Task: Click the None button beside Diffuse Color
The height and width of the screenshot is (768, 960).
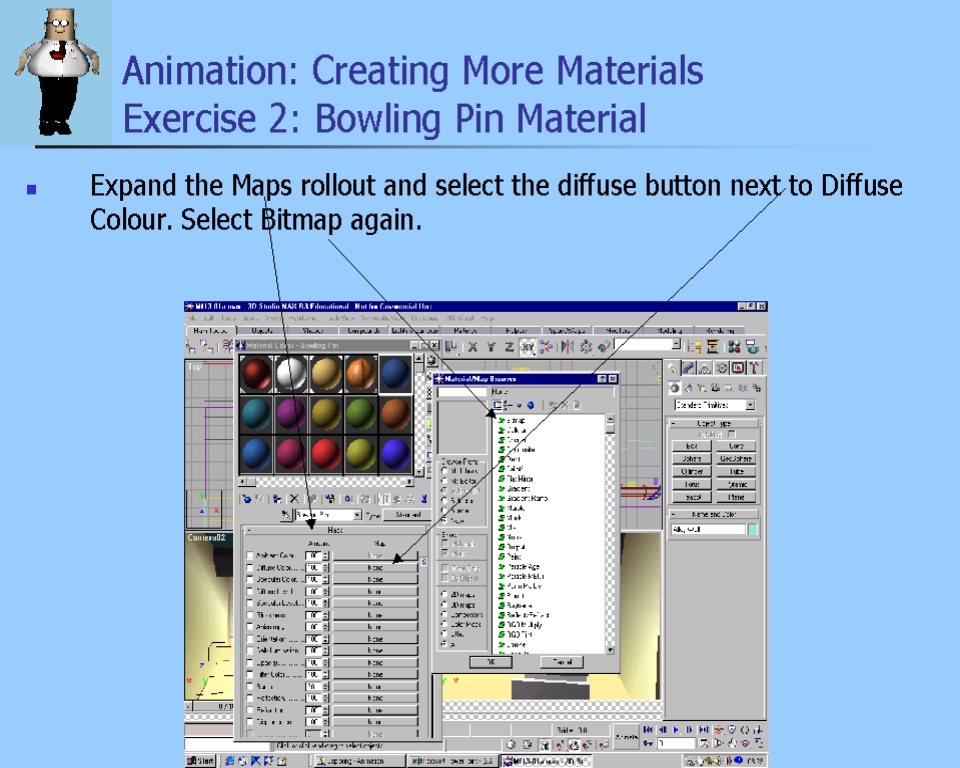Action: point(375,567)
